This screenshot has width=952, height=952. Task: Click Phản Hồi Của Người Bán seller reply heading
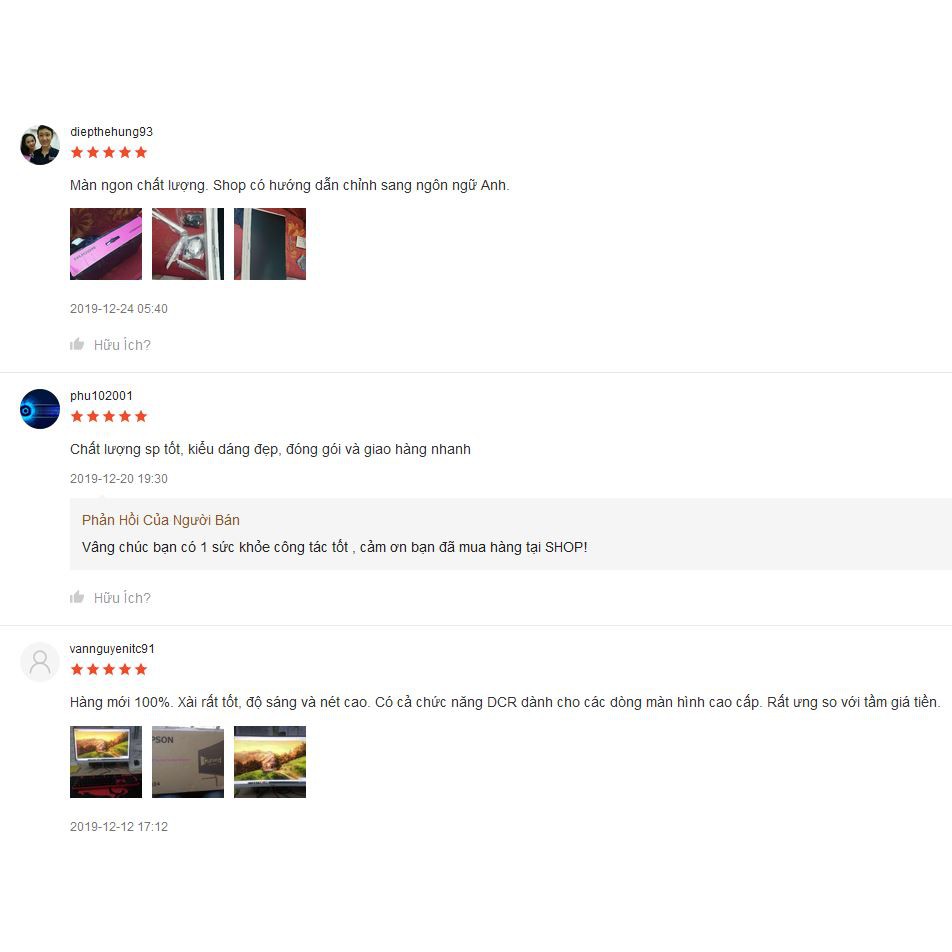tap(161, 520)
